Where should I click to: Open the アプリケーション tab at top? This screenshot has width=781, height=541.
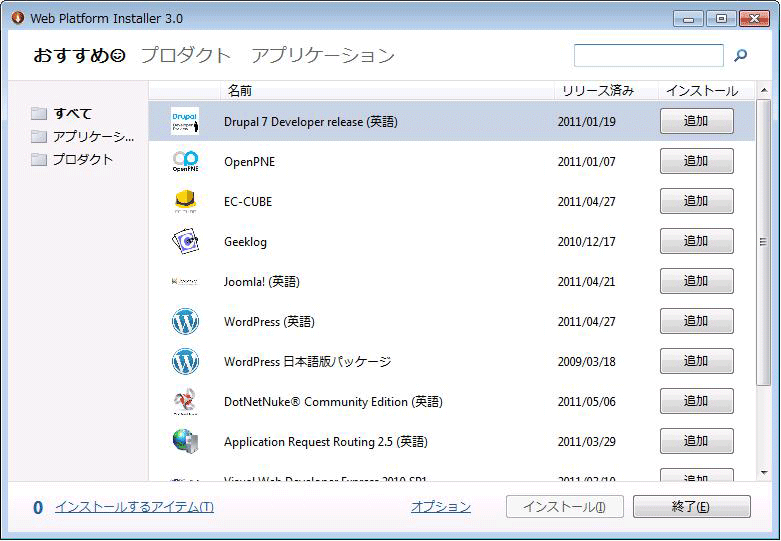point(323,55)
